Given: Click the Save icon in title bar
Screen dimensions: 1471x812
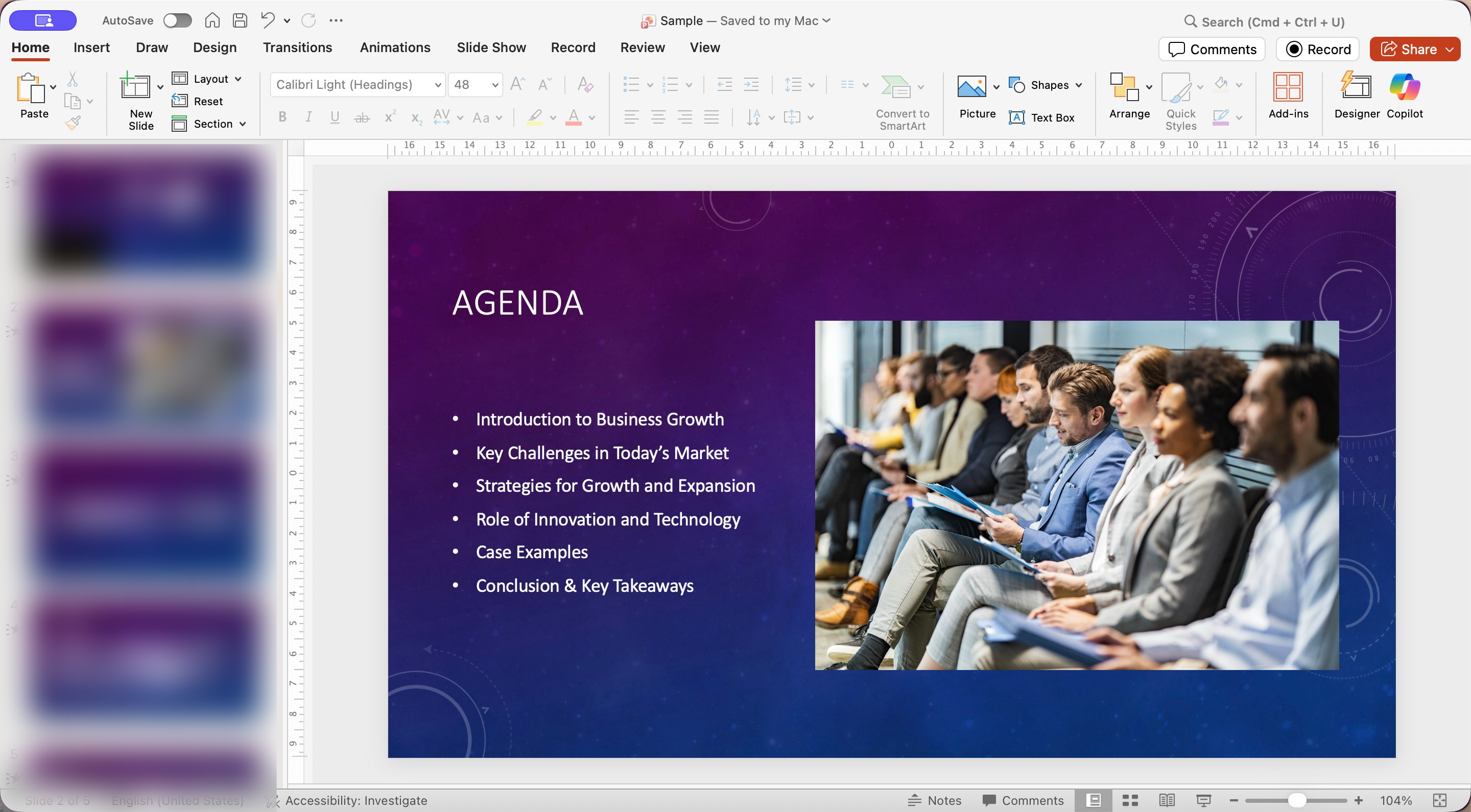Looking at the screenshot, I should coord(240,20).
